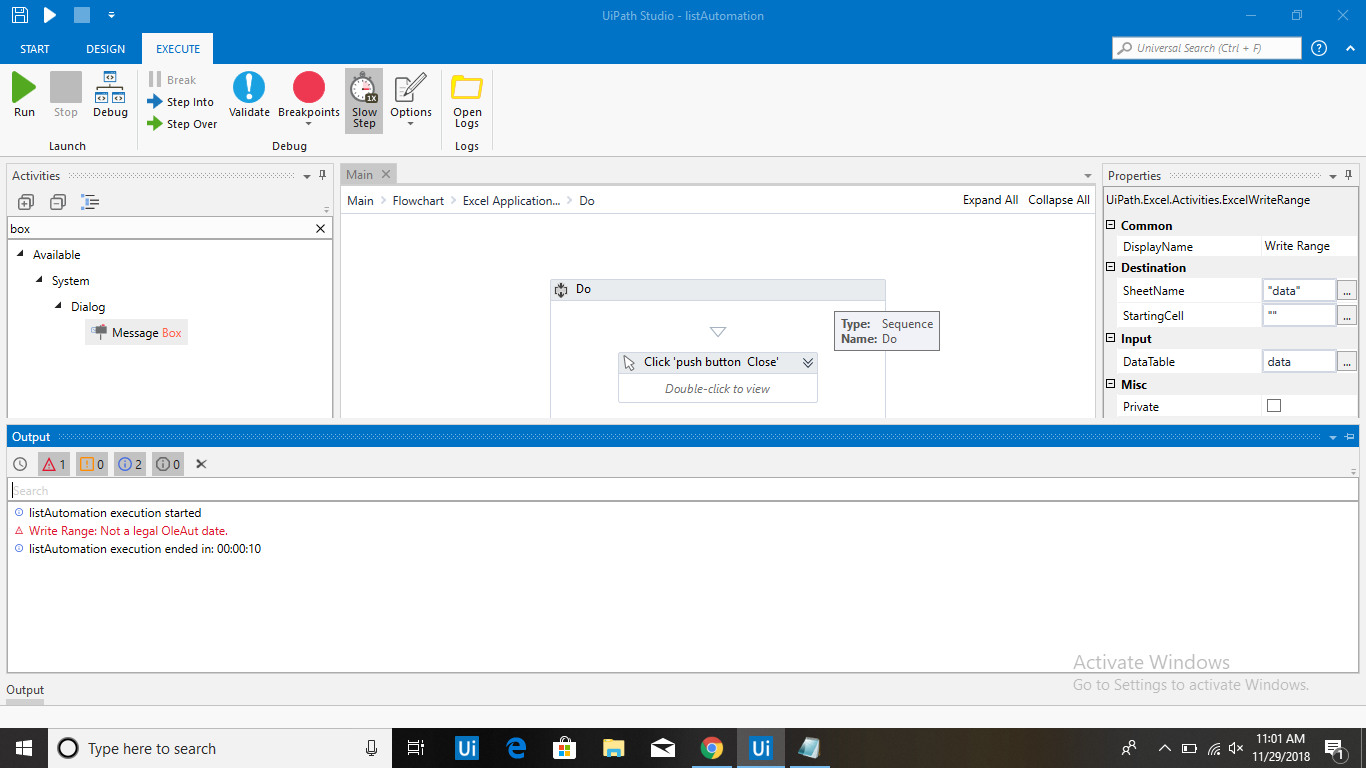Expand the Click 'push button Close' activity
This screenshot has width=1366, height=768.
click(x=807, y=363)
